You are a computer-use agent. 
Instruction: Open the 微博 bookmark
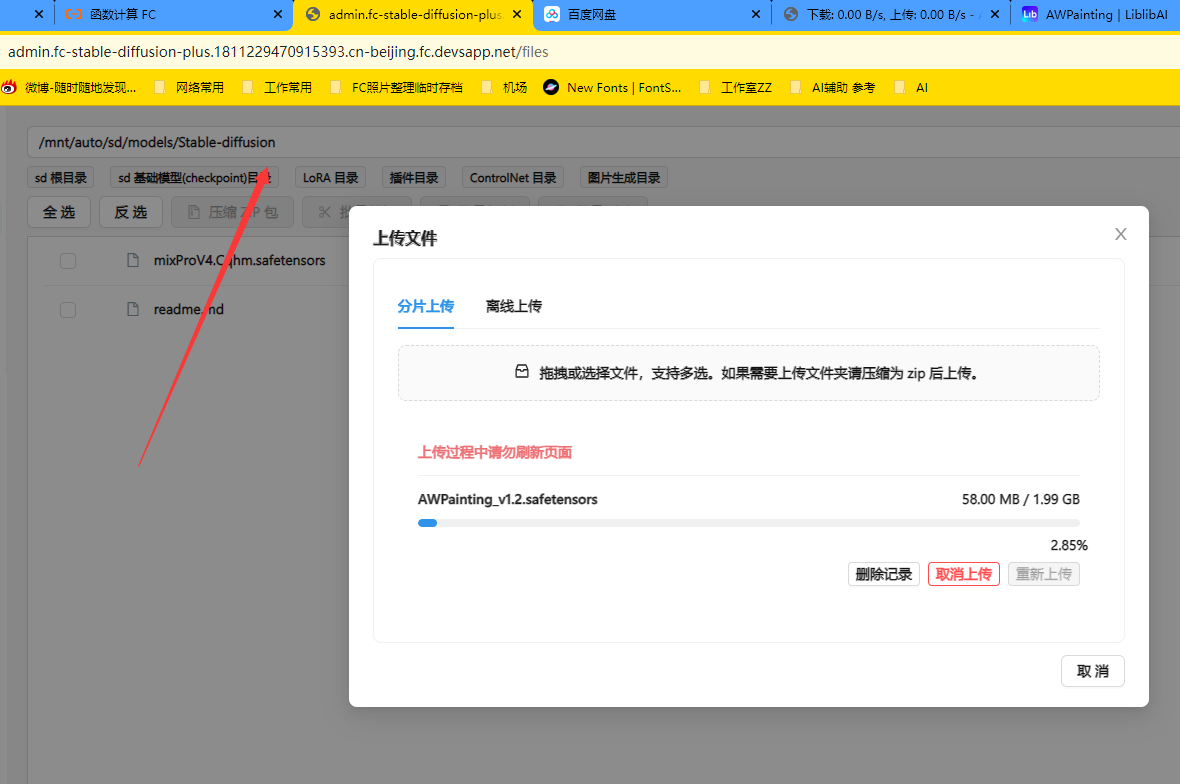[x=69, y=88]
